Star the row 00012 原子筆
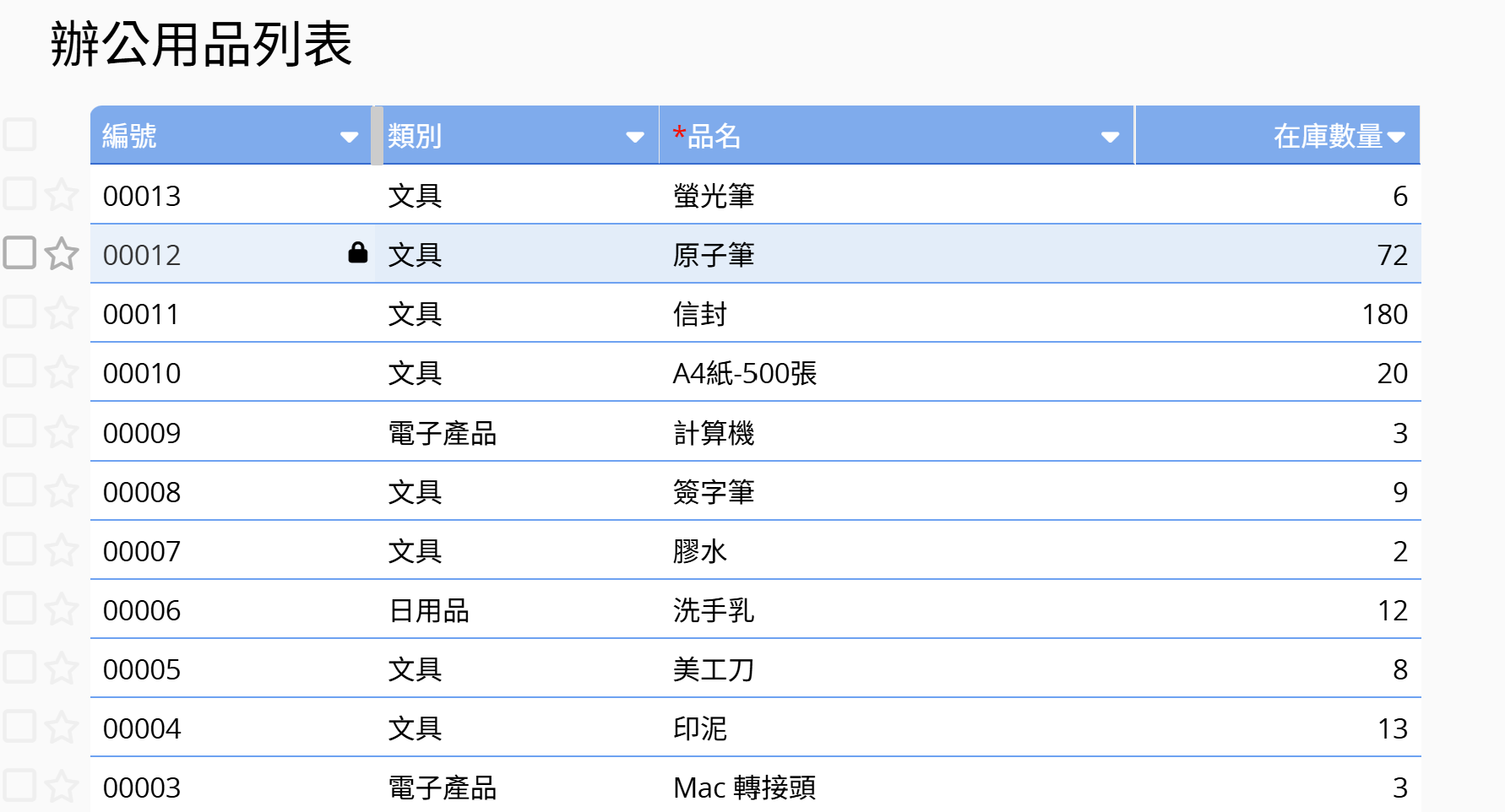This screenshot has width=1505, height=812. (x=62, y=254)
